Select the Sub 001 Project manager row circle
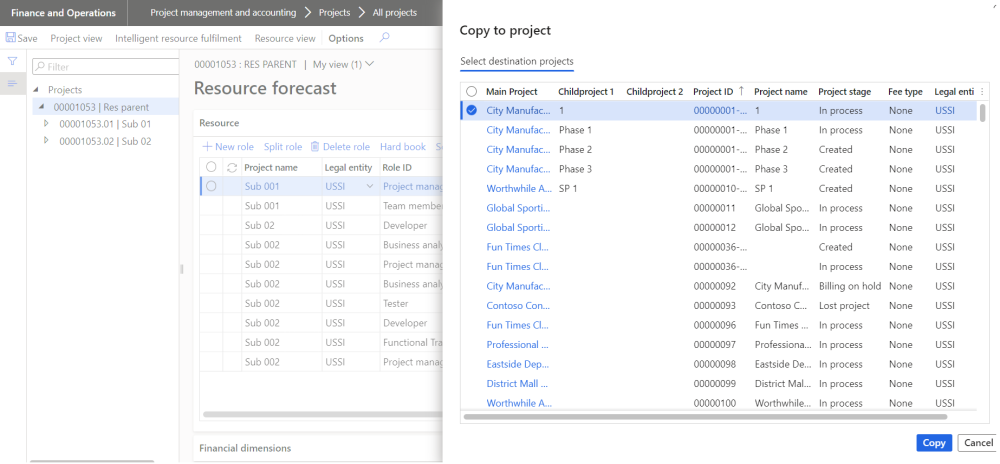 (211, 186)
